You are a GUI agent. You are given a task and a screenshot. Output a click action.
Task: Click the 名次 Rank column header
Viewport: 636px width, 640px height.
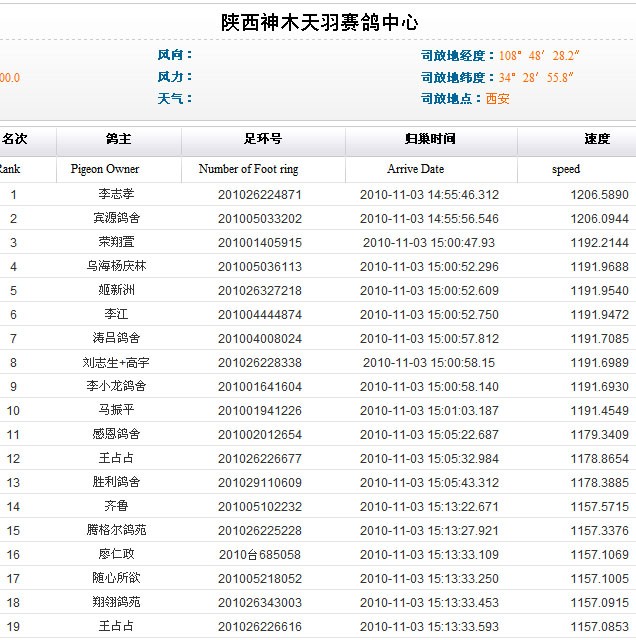click(14, 140)
